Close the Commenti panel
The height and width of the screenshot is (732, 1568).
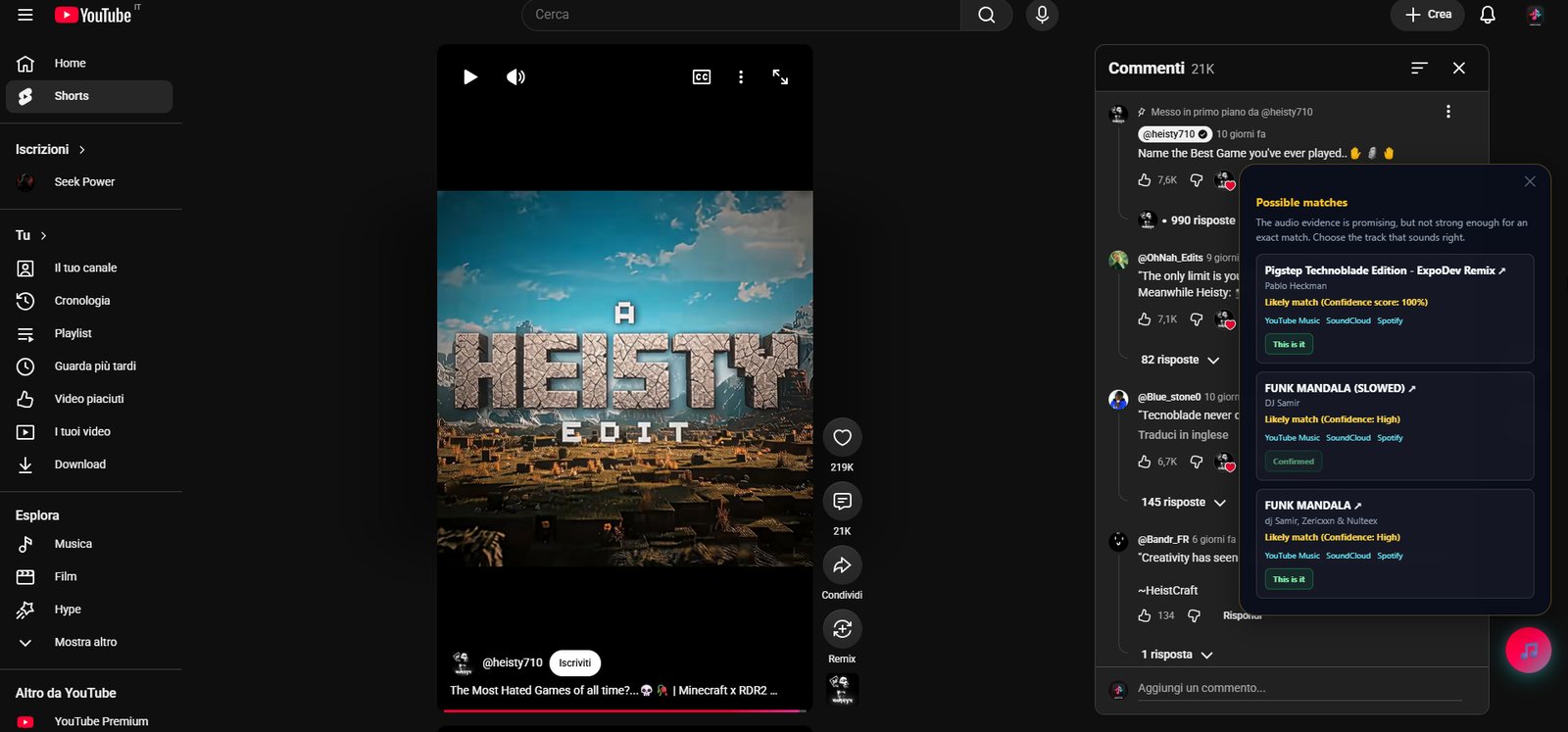(1459, 68)
